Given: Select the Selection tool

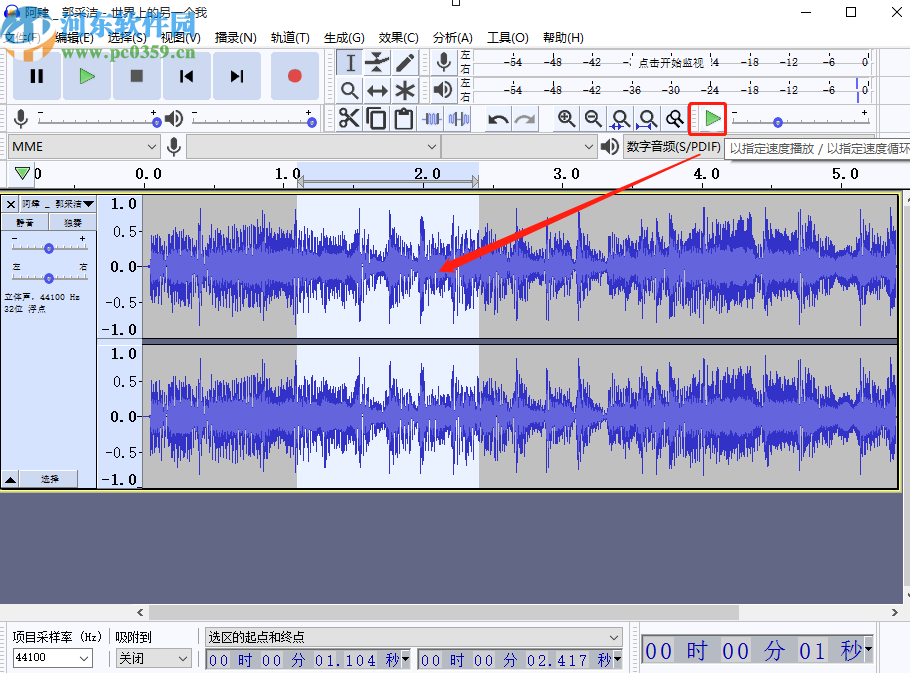Looking at the screenshot, I should pos(351,62).
